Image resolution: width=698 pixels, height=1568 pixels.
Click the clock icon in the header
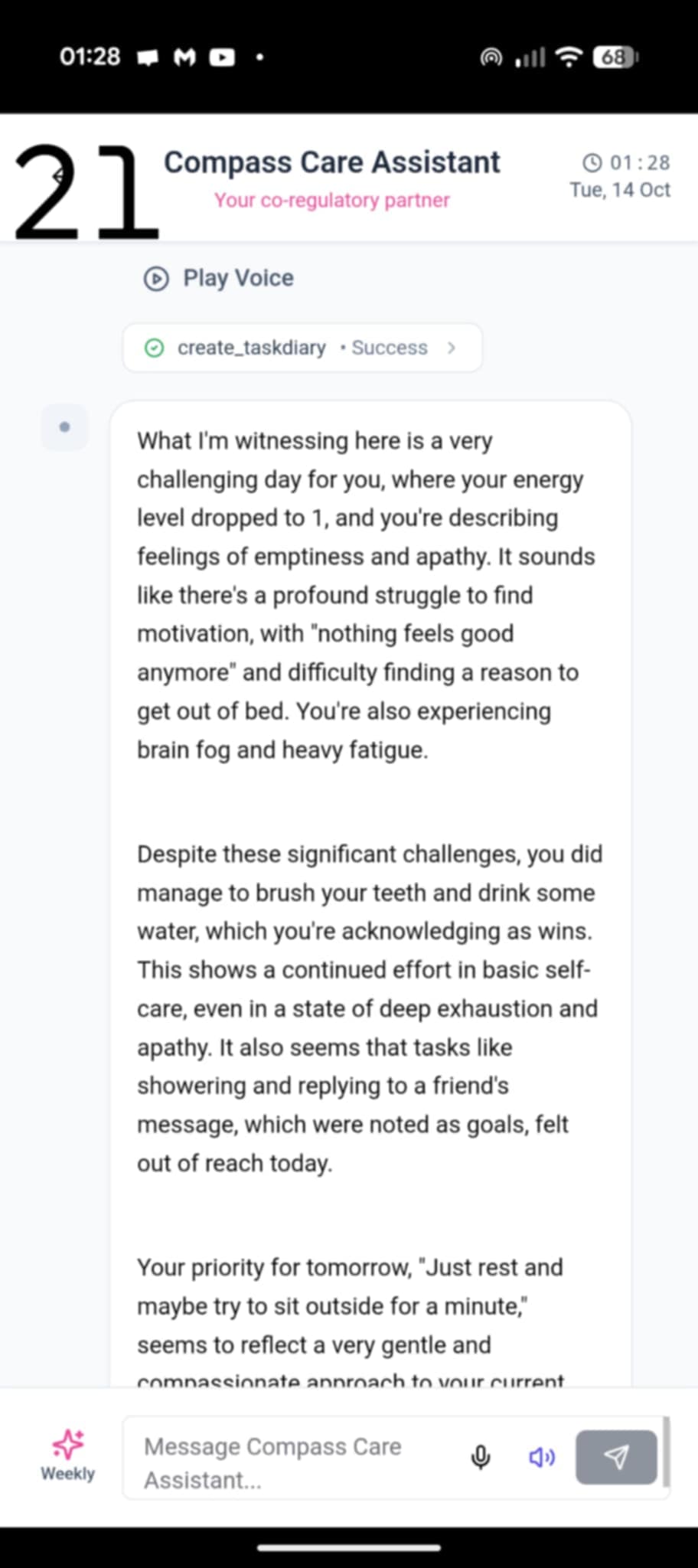pos(592,162)
